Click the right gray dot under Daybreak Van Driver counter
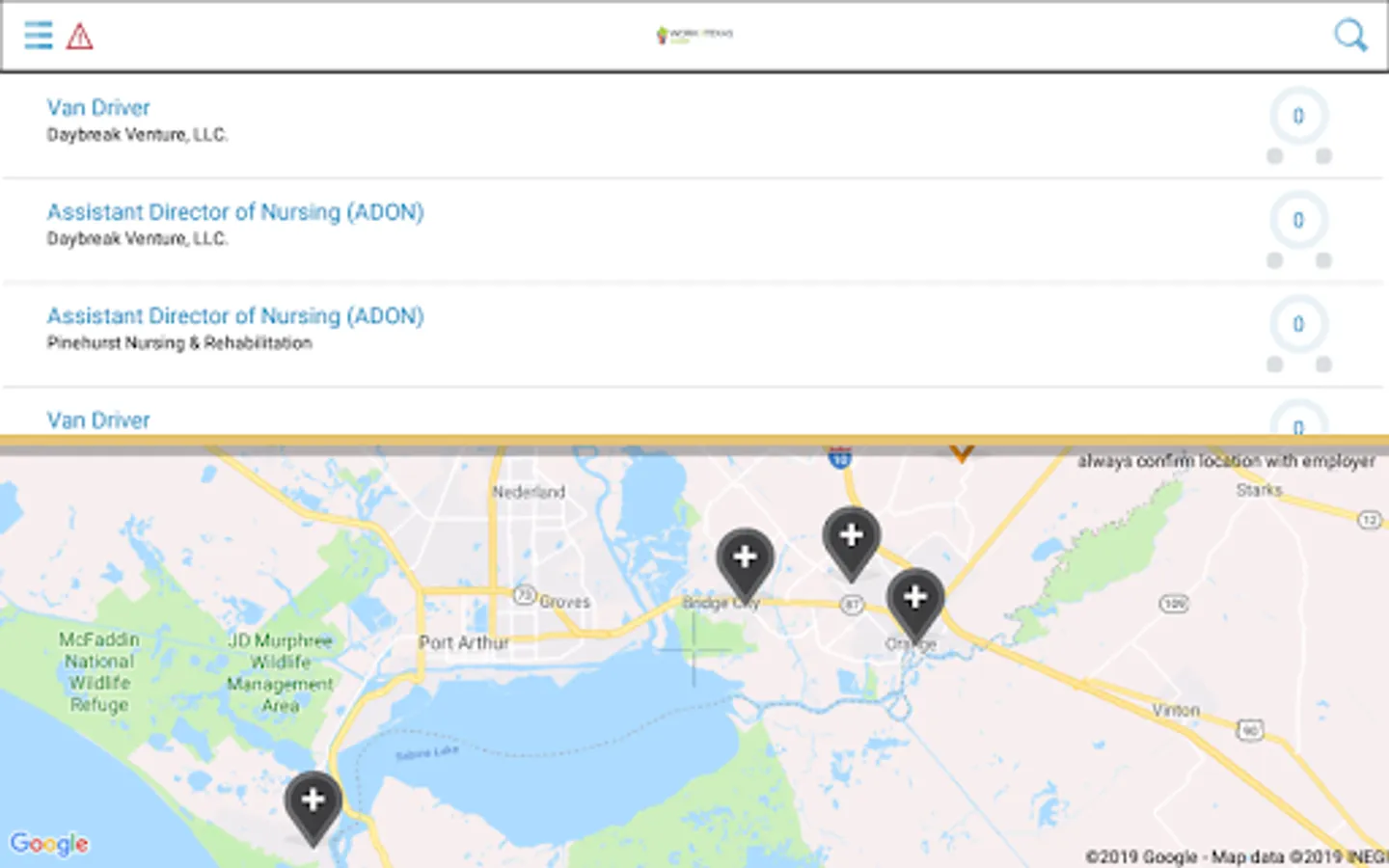 coord(1323,156)
